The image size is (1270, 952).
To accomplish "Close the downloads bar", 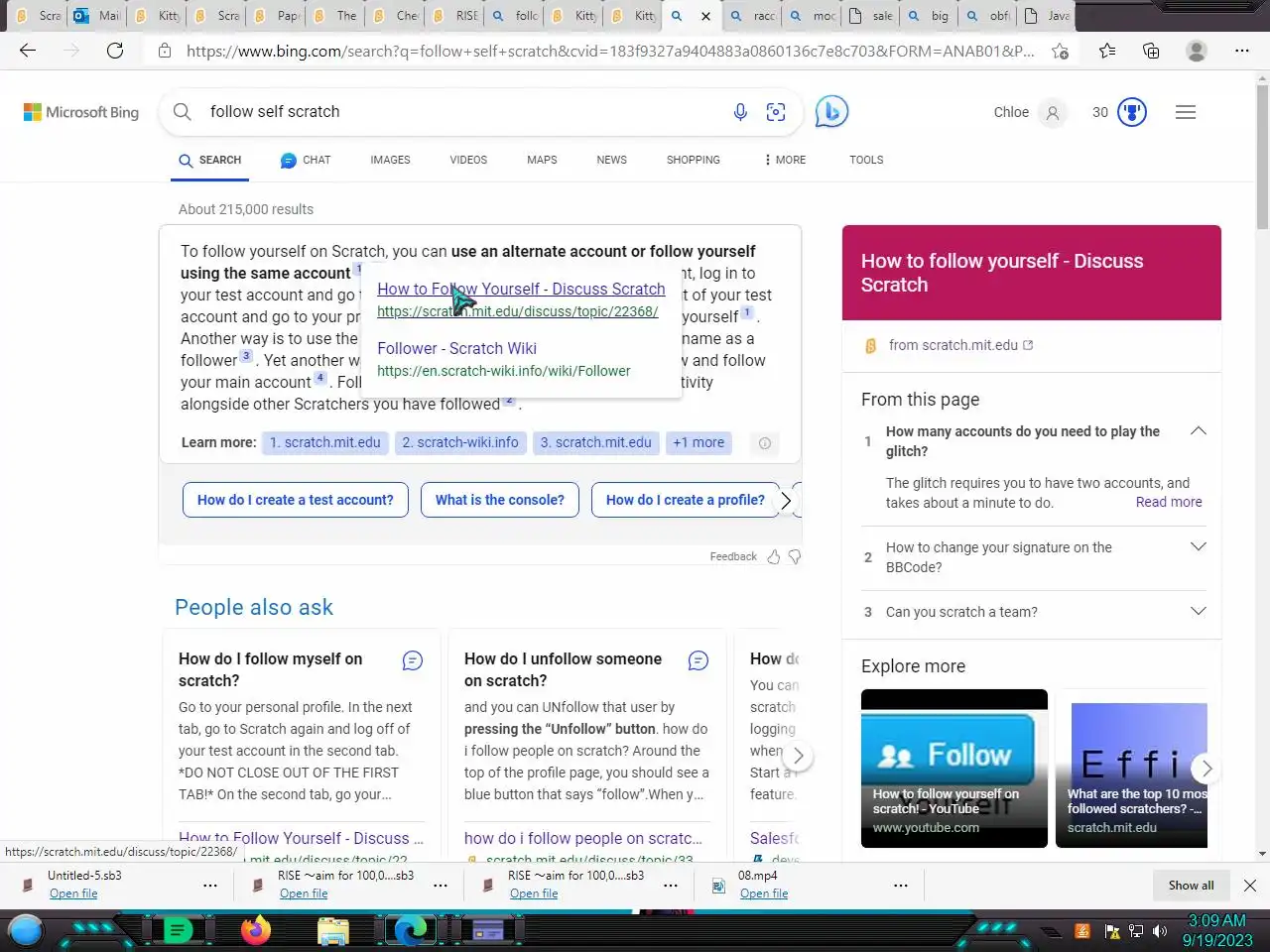I will click(x=1250, y=886).
